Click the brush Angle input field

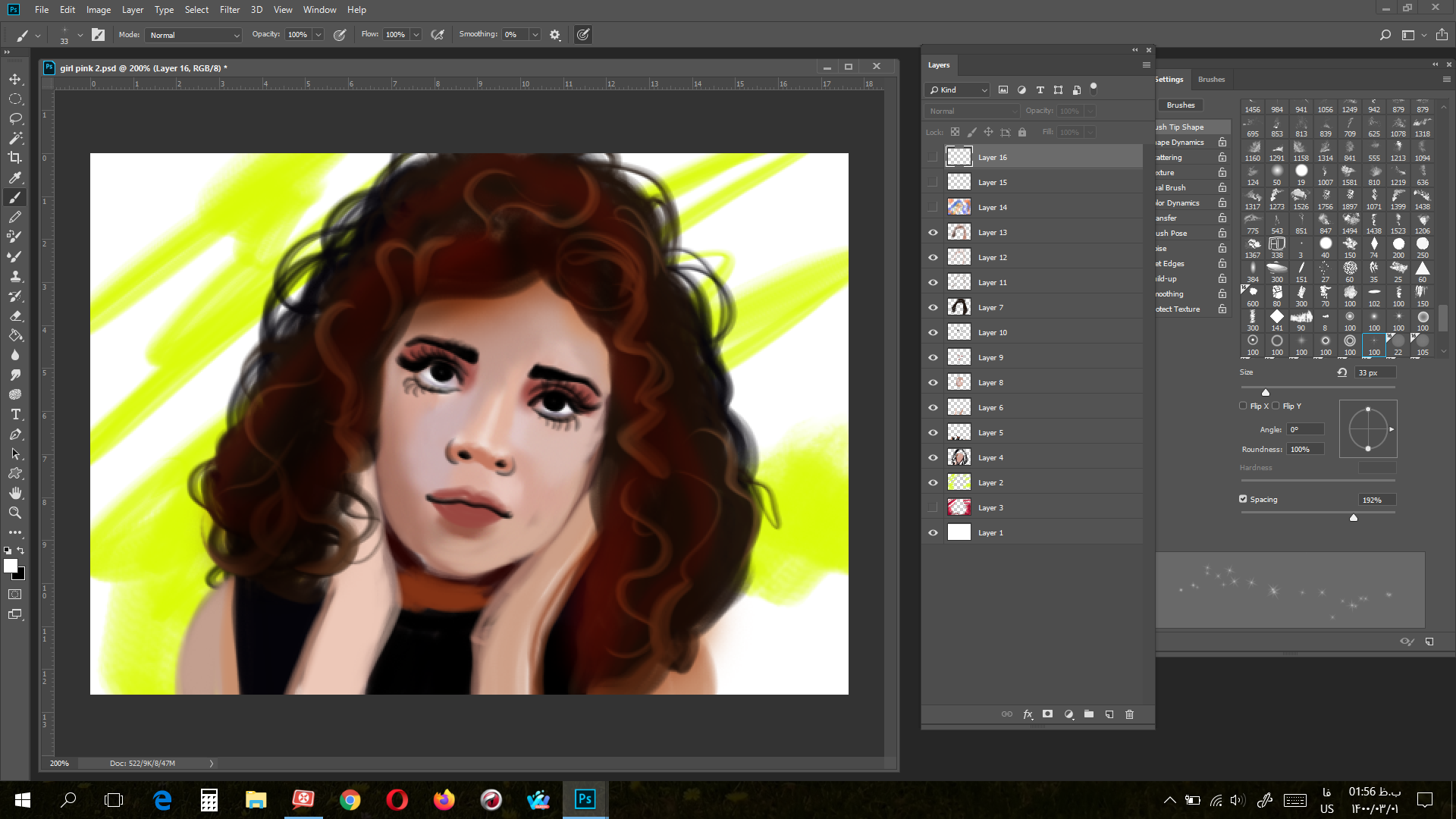1305,429
